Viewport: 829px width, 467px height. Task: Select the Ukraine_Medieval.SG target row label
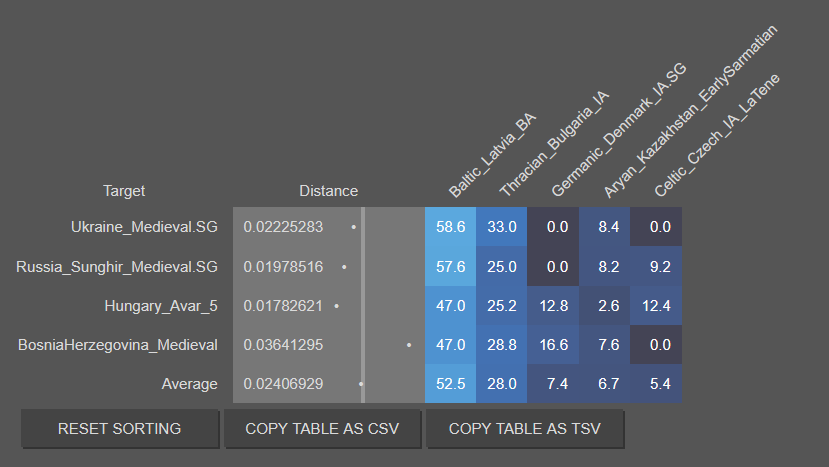click(x=144, y=227)
